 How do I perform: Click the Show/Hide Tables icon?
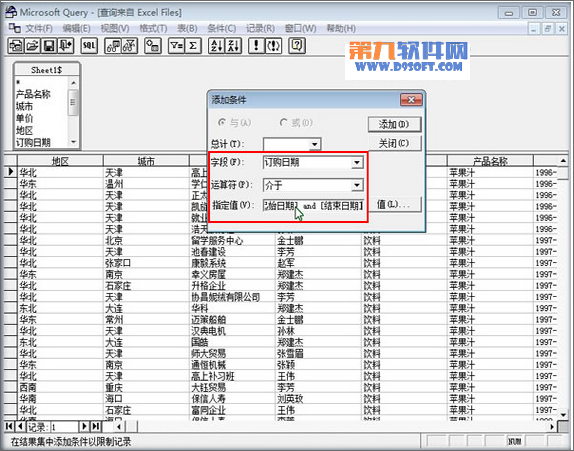pyautogui.click(x=113, y=46)
